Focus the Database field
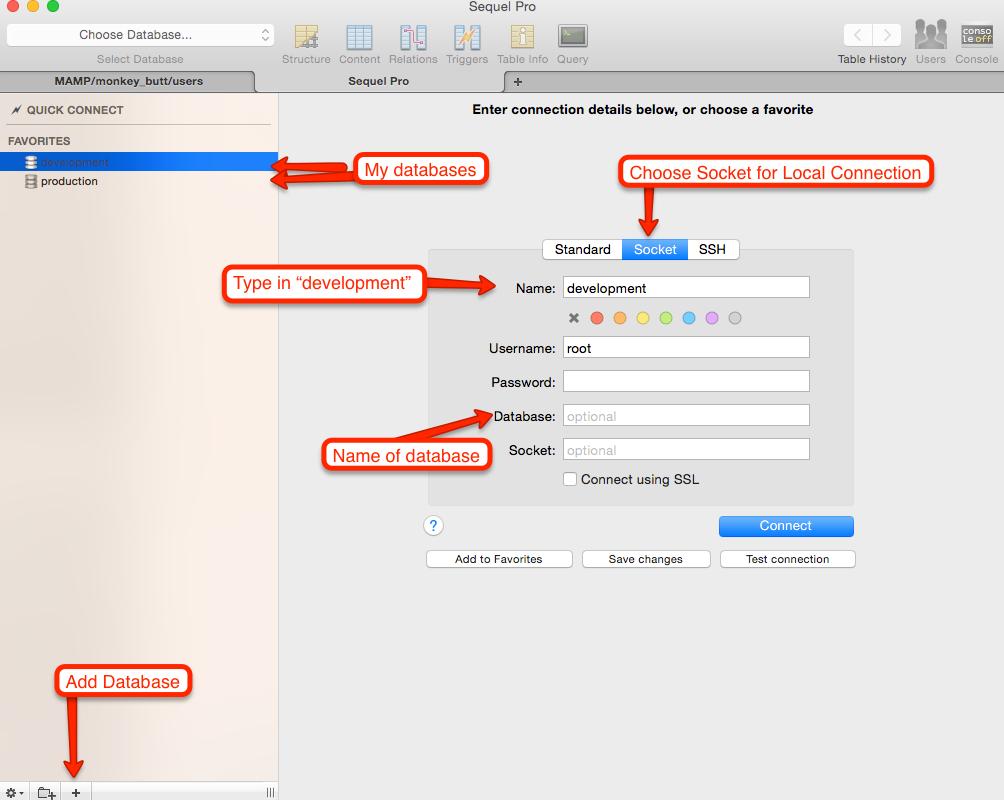 (x=686, y=416)
